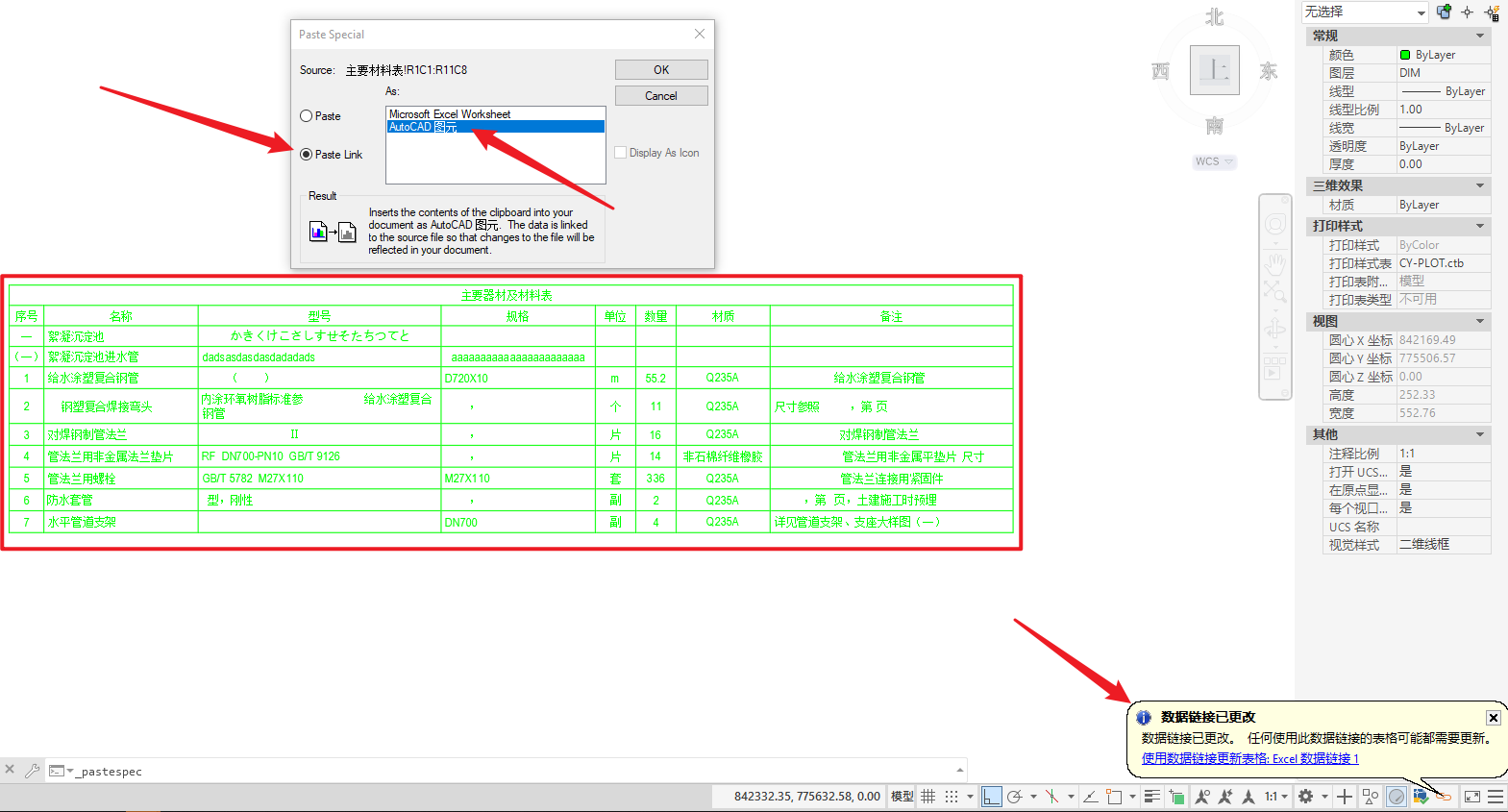The width and height of the screenshot is (1508, 812).
Task: Open the WCS coordinate system dropdown
Action: coord(1215,161)
